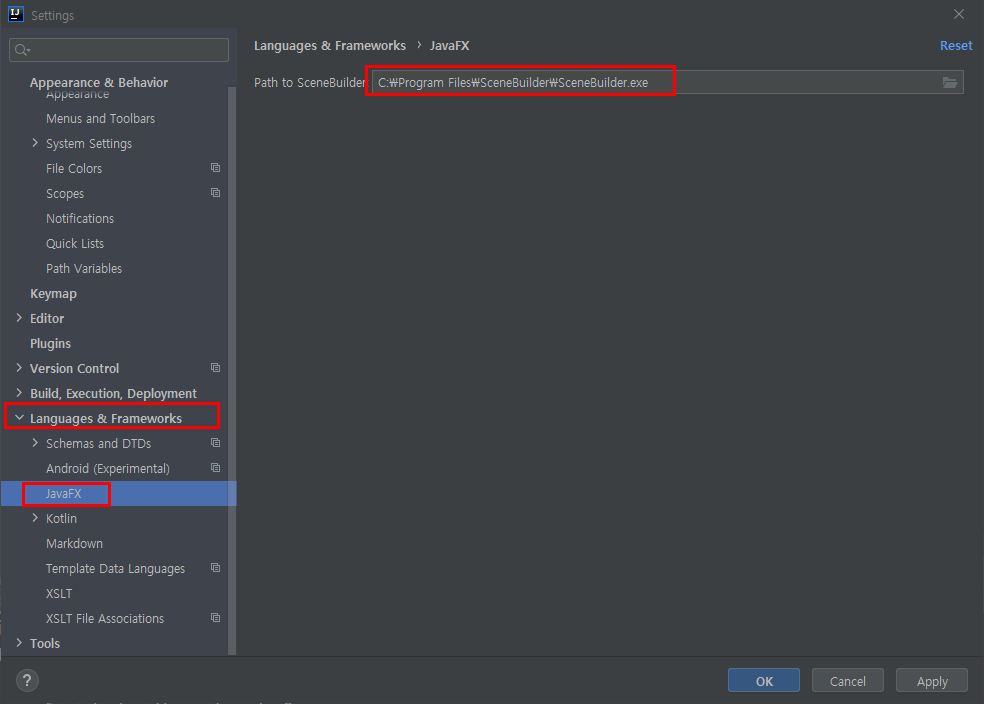
Task: Click project-level icon beside Scopes
Action: [x=215, y=193]
